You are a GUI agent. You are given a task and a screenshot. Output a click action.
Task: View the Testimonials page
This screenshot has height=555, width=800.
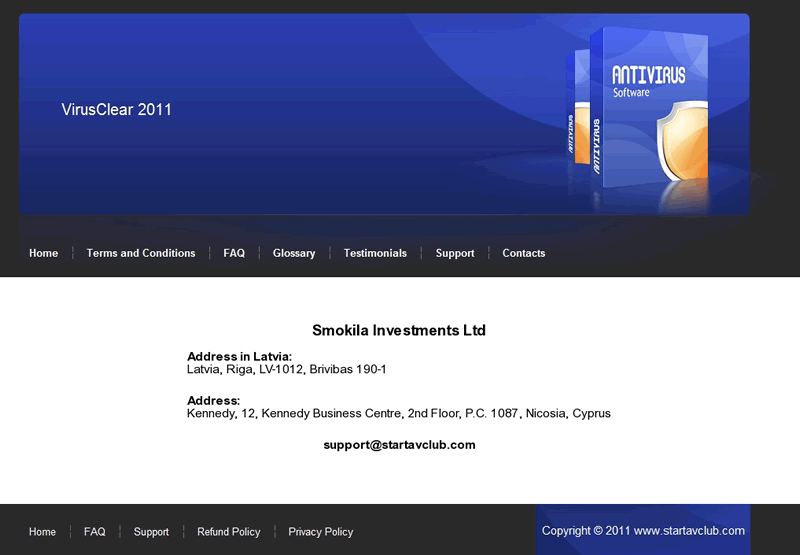tap(375, 253)
